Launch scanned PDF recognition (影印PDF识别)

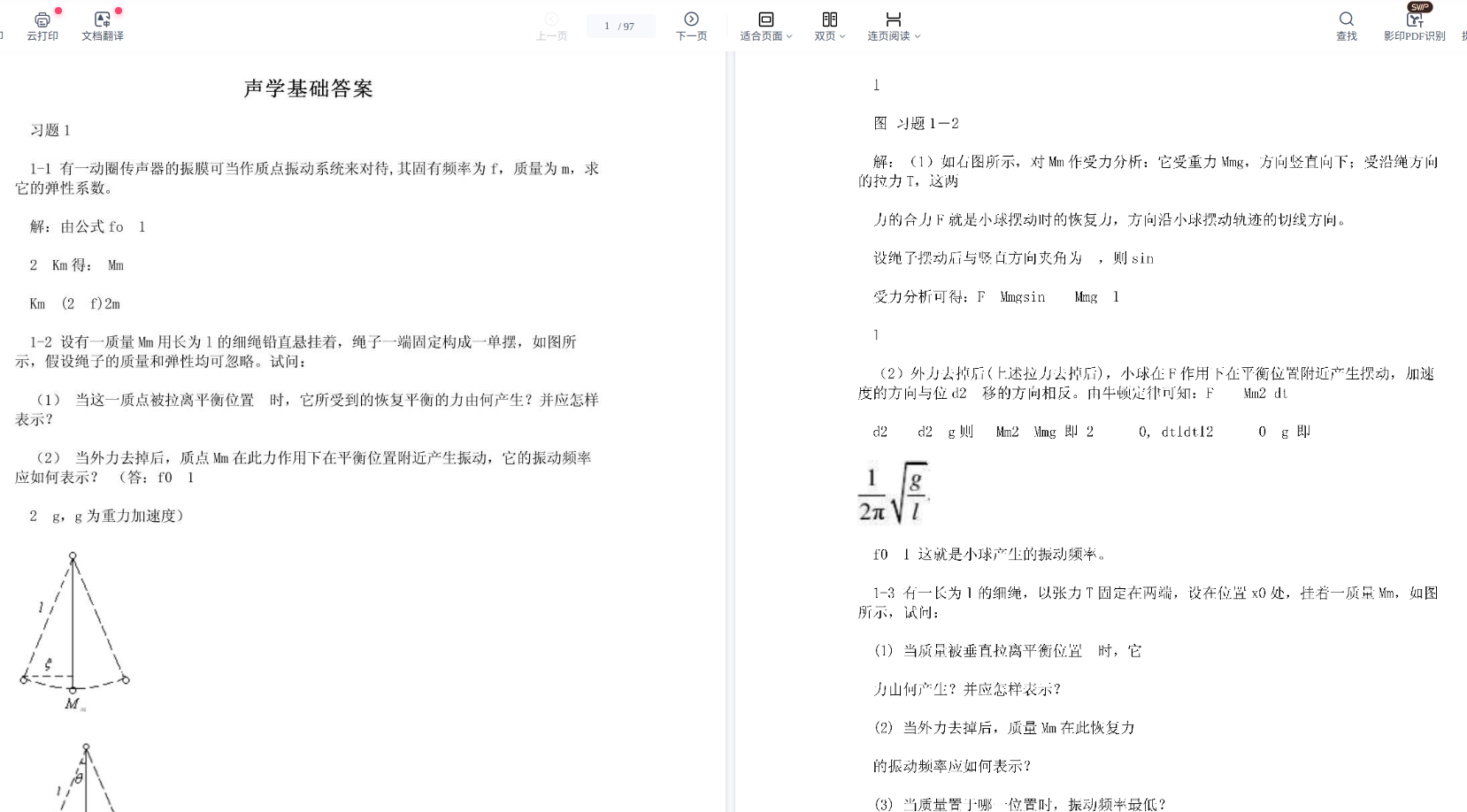(x=1414, y=21)
